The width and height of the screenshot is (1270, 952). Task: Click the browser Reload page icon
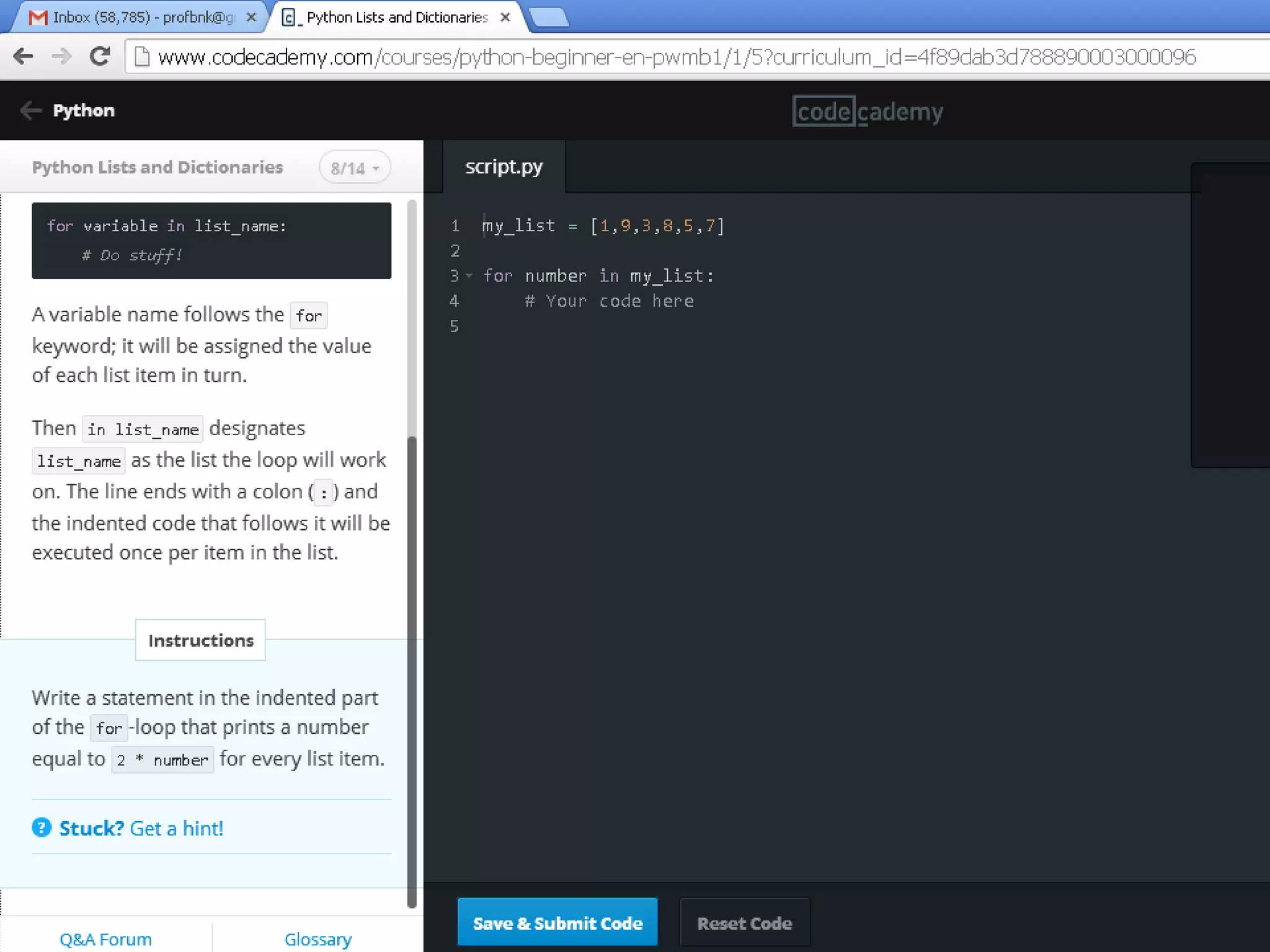coord(100,56)
